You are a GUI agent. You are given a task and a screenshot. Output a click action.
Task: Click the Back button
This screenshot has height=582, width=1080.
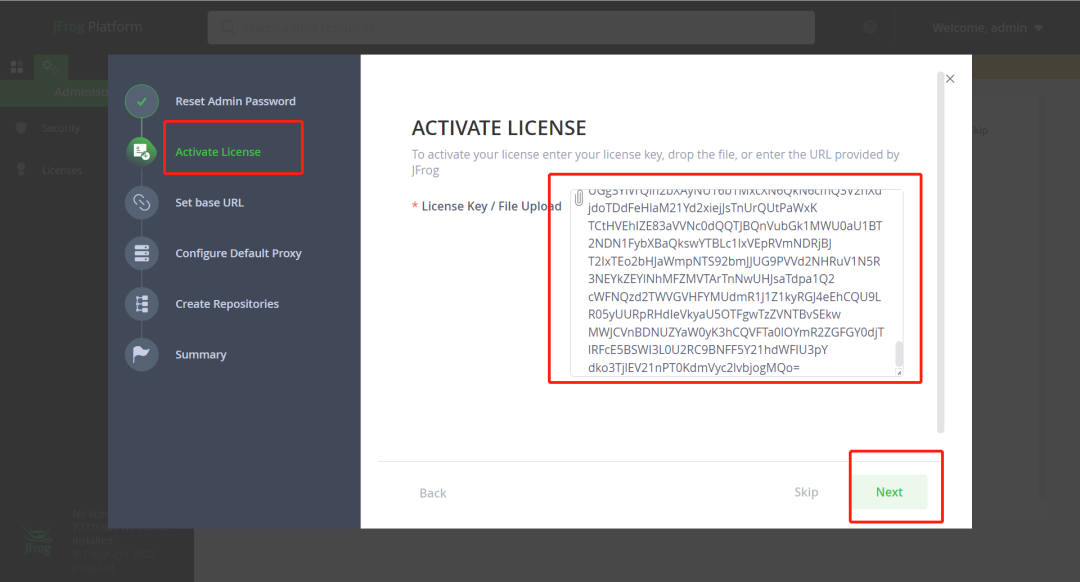coord(432,492)
